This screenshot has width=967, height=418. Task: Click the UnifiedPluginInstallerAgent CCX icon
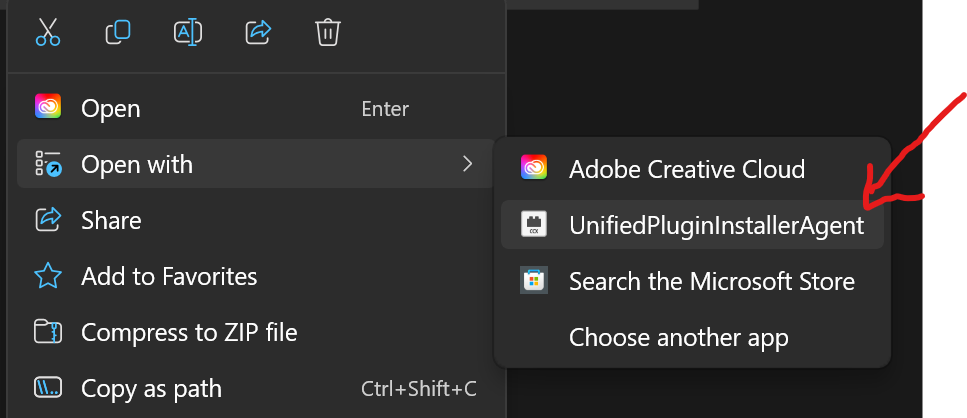[x=533, y=224]
